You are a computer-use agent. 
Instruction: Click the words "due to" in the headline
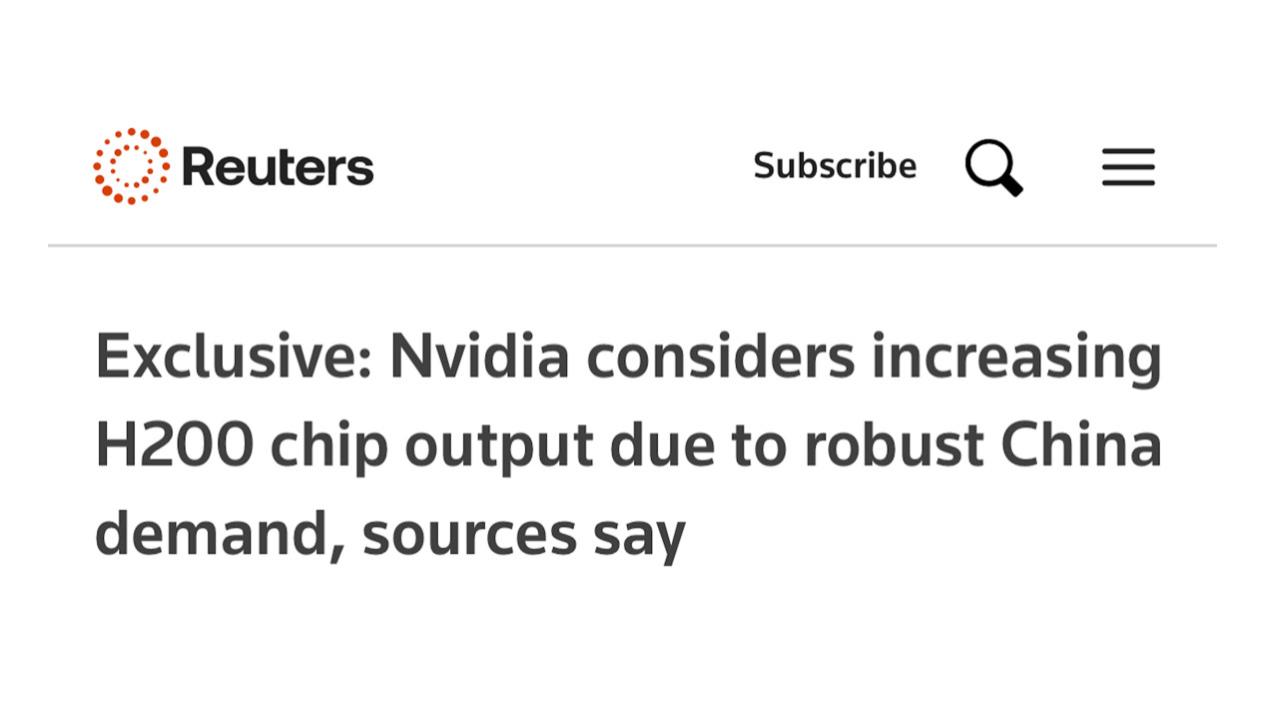click(x=698, y=445)
